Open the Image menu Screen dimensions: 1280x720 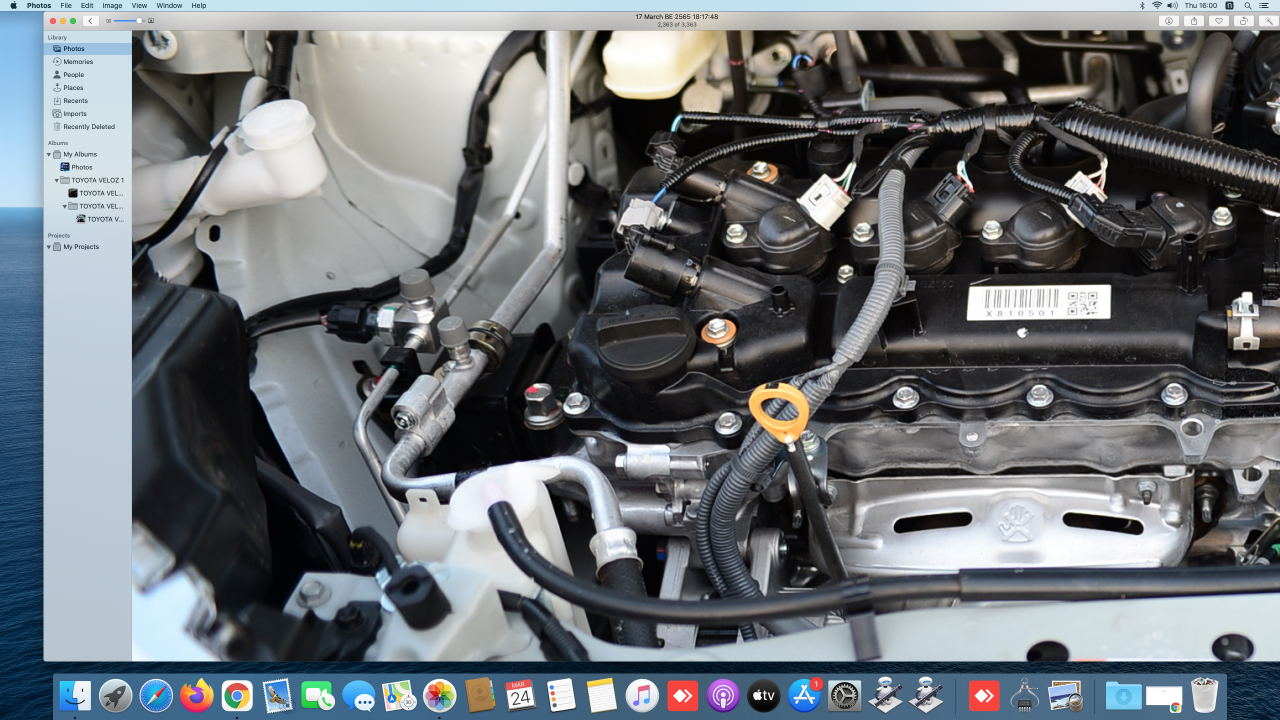pyautogui.click(x=112, y=6)
